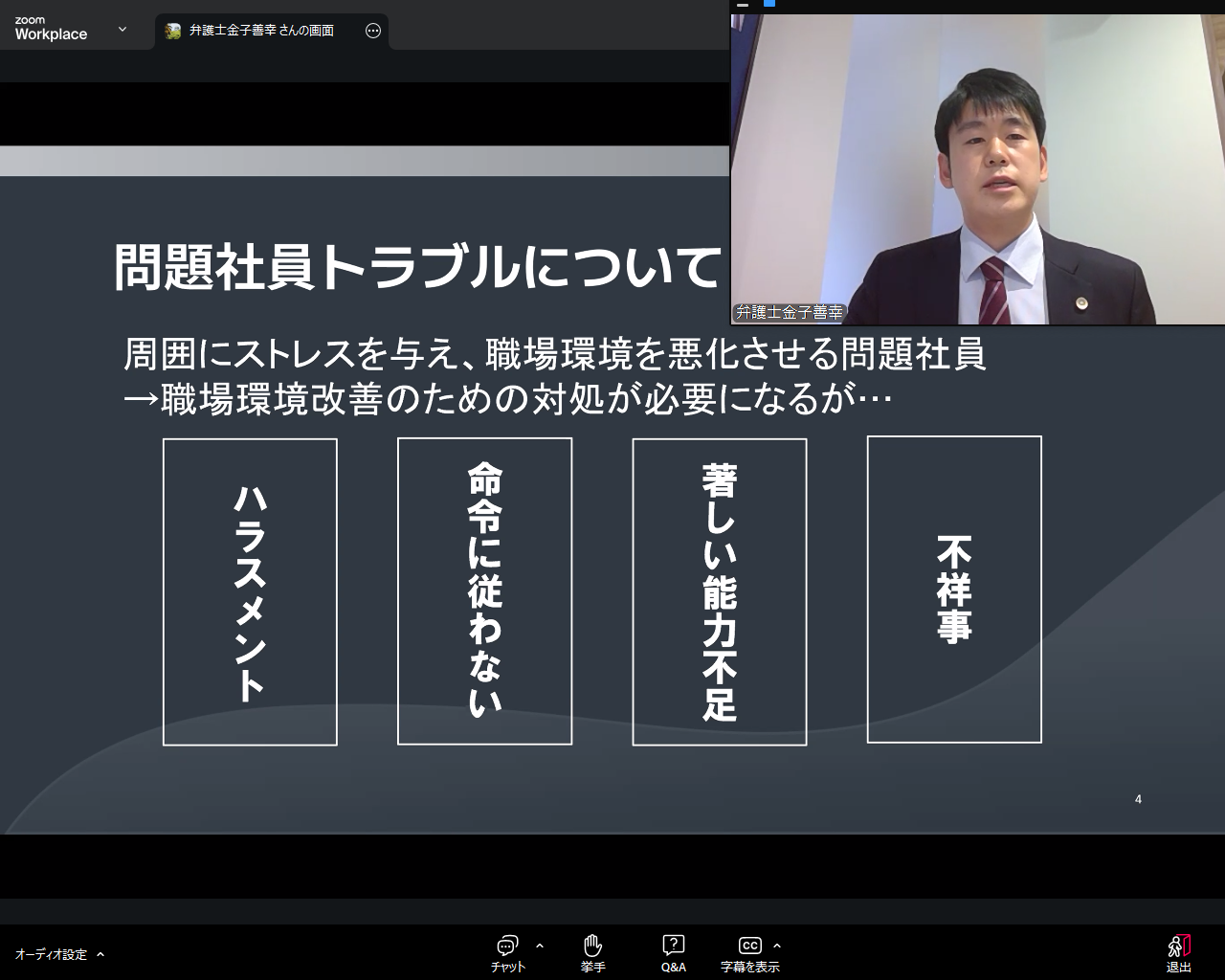Open the ellipsis more options in the share tab

(x=373, y=31)
